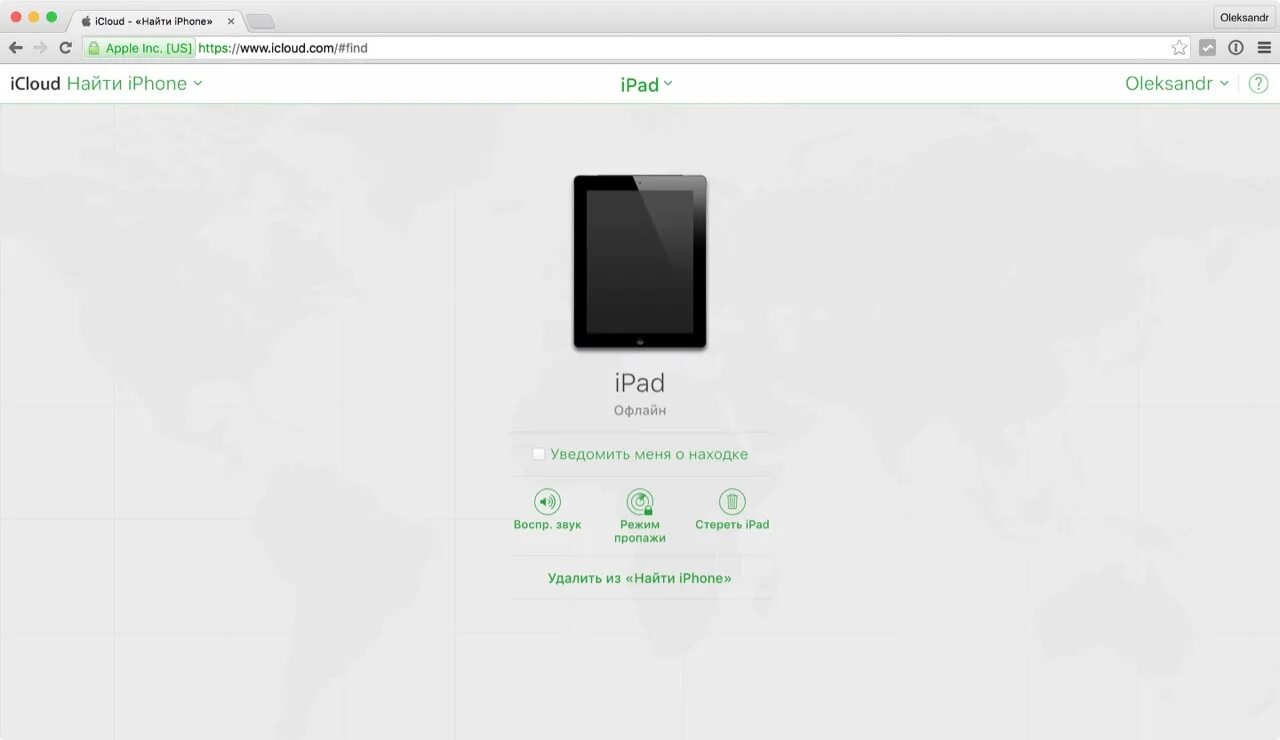Click the iPad device name heading

[x=640, y=383]
